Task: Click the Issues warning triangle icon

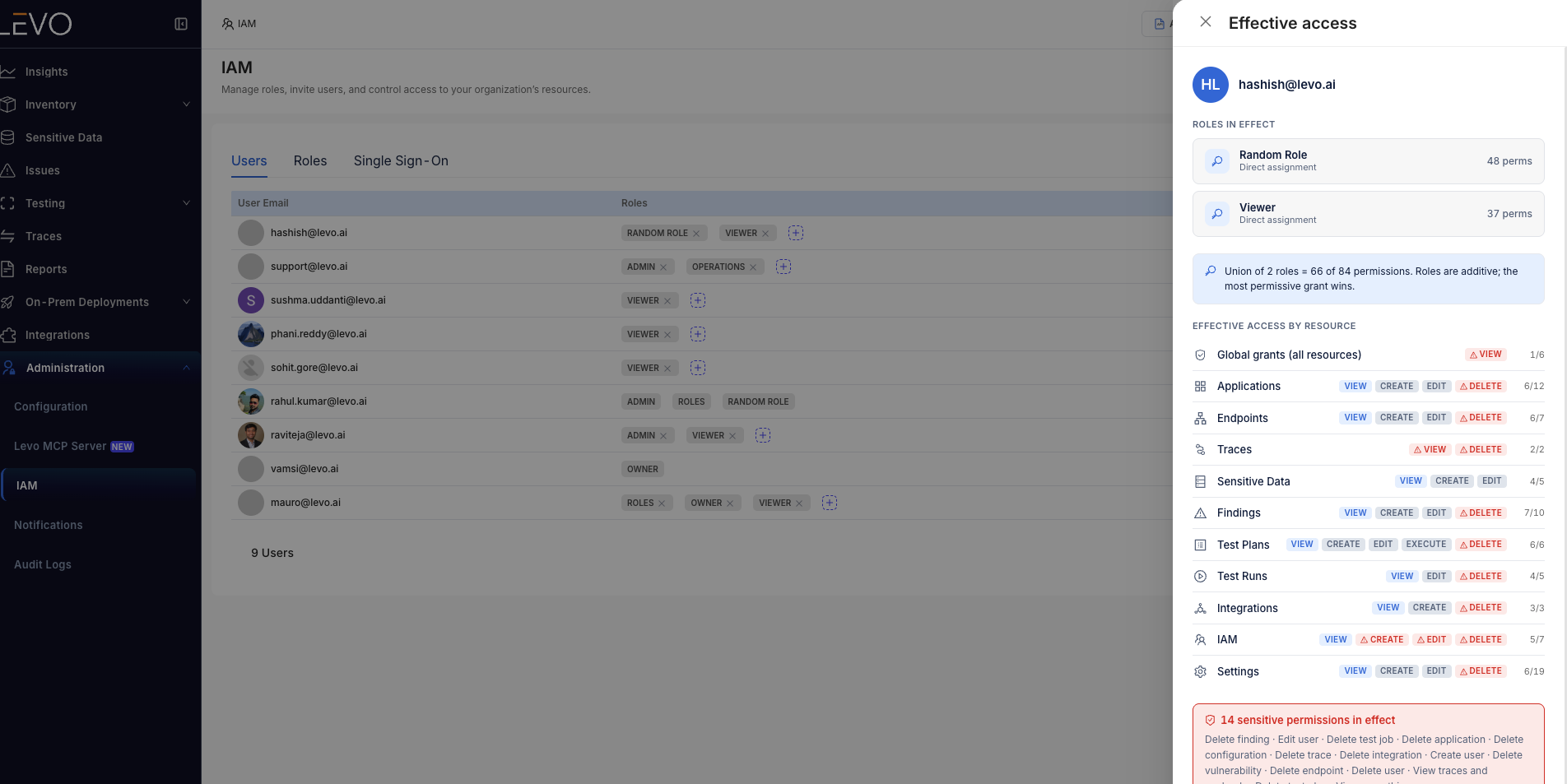Action: tap(8, 170)
